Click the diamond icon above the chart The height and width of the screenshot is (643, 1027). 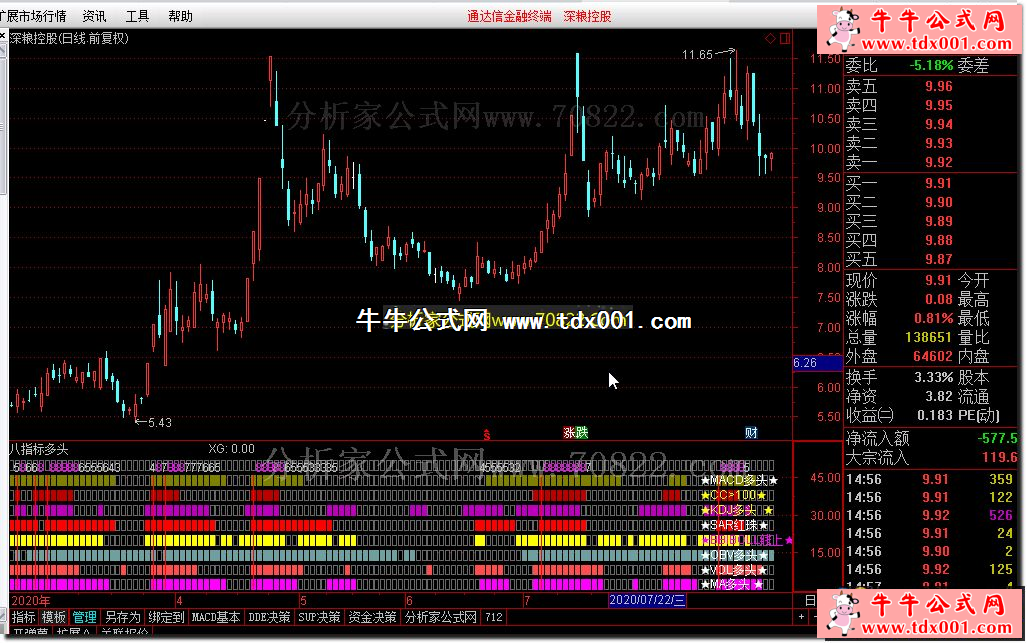[770, 39]
